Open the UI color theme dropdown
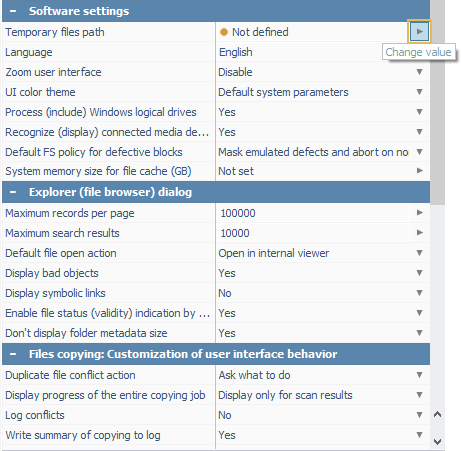This screenshot has height=451, width=461. click(x=420, y=92)
